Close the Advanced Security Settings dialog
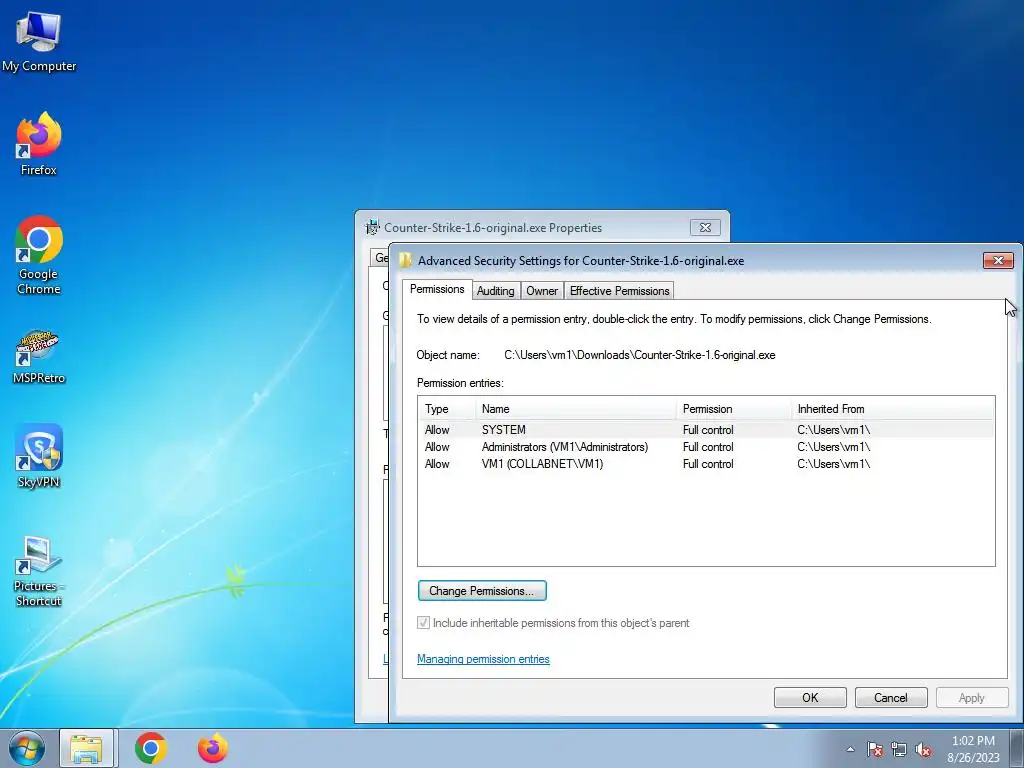The height and width of the screenshot is (768, 1024). (x=998, y=260)
